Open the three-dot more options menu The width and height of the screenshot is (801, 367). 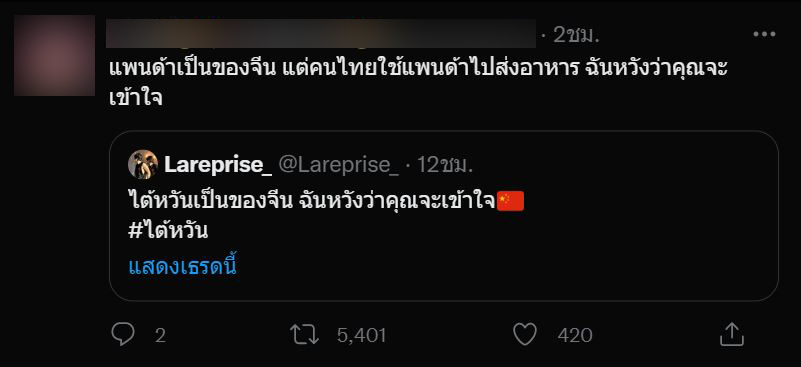coord(764,35)
